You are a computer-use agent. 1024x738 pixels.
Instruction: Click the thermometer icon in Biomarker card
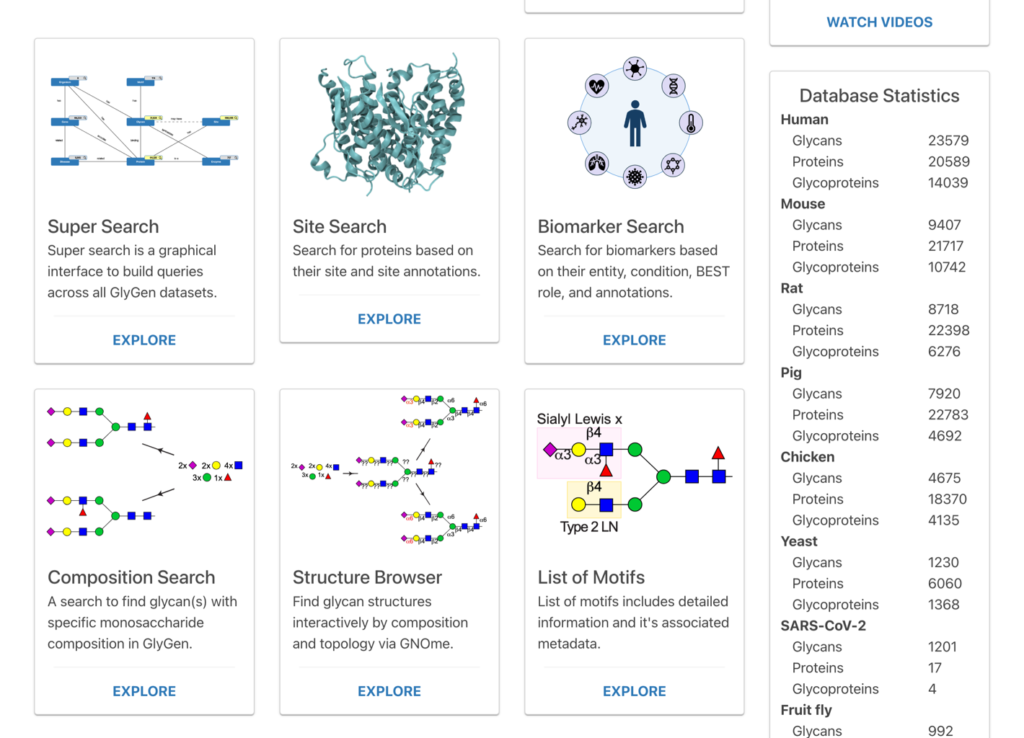tap(690, 123)
